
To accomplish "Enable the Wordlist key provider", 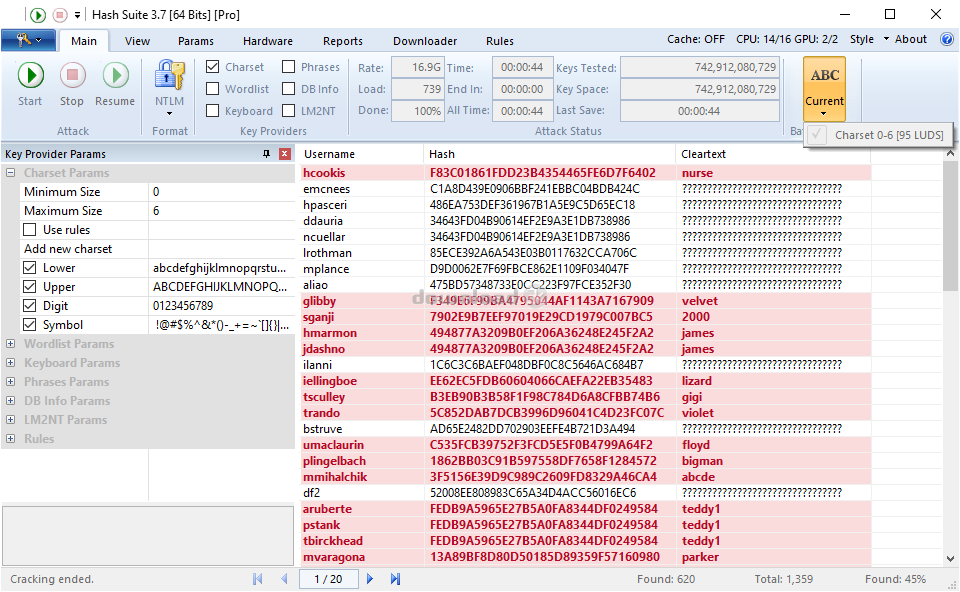I will click(x=212, y=89).
